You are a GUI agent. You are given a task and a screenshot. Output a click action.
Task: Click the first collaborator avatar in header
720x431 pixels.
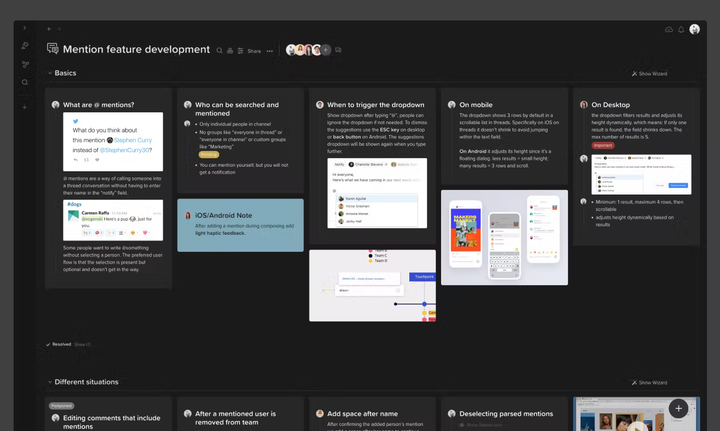click(291, 50)
